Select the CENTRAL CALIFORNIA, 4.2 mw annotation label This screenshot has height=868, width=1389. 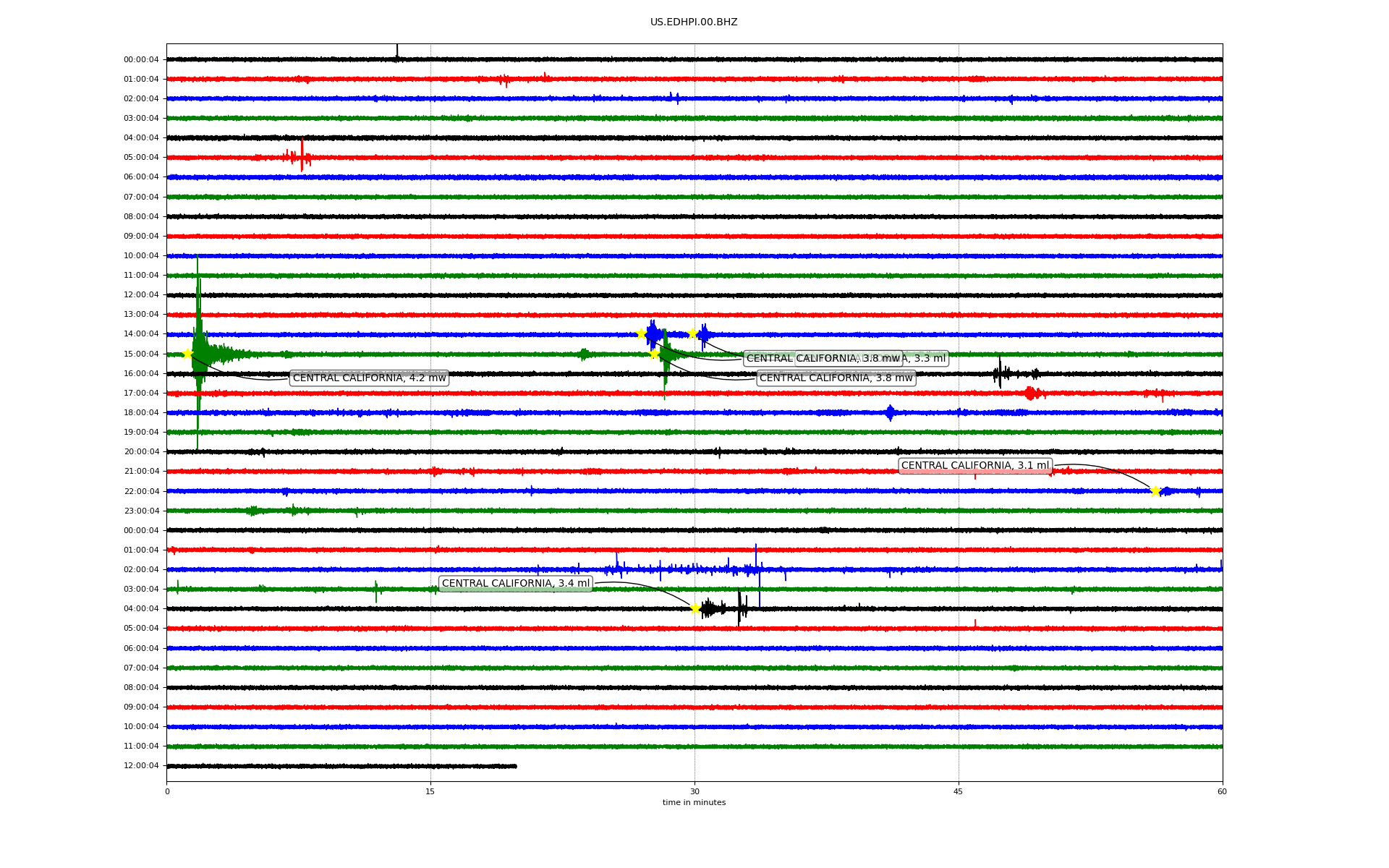click(x=369, y=378)
